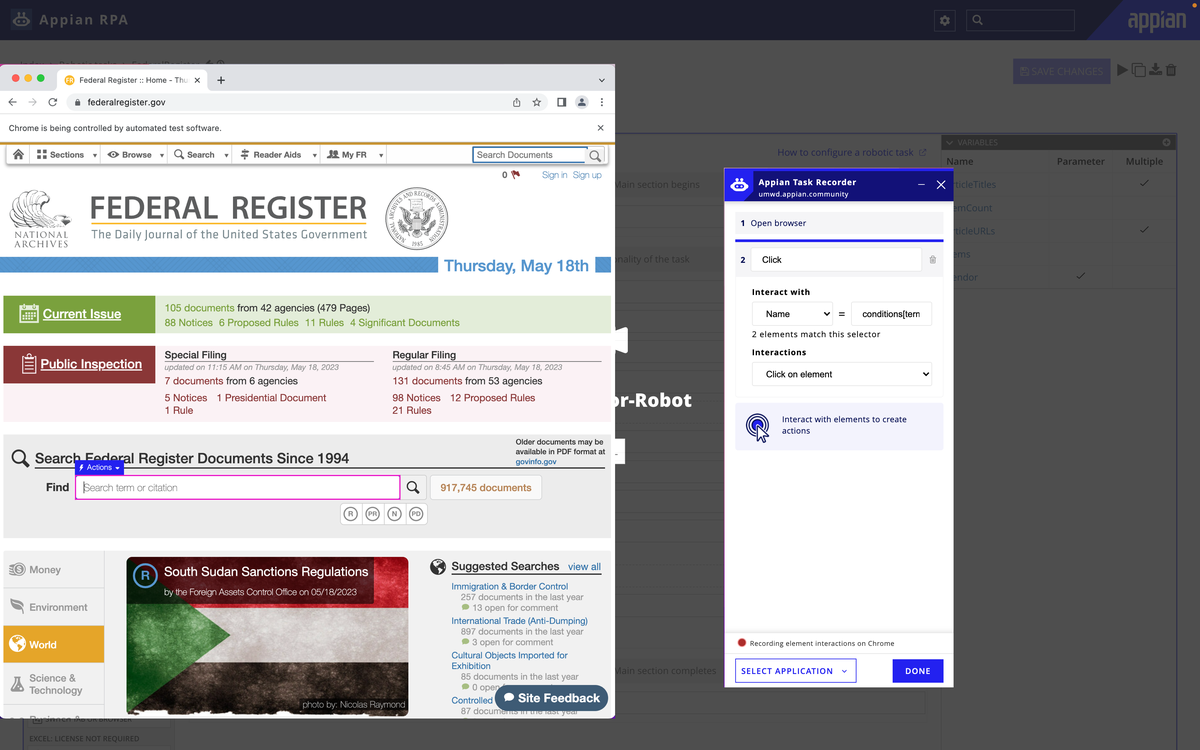Viewport: 1200px width, 750px height.
Task: Click the R document type filter
Action: 351,514
